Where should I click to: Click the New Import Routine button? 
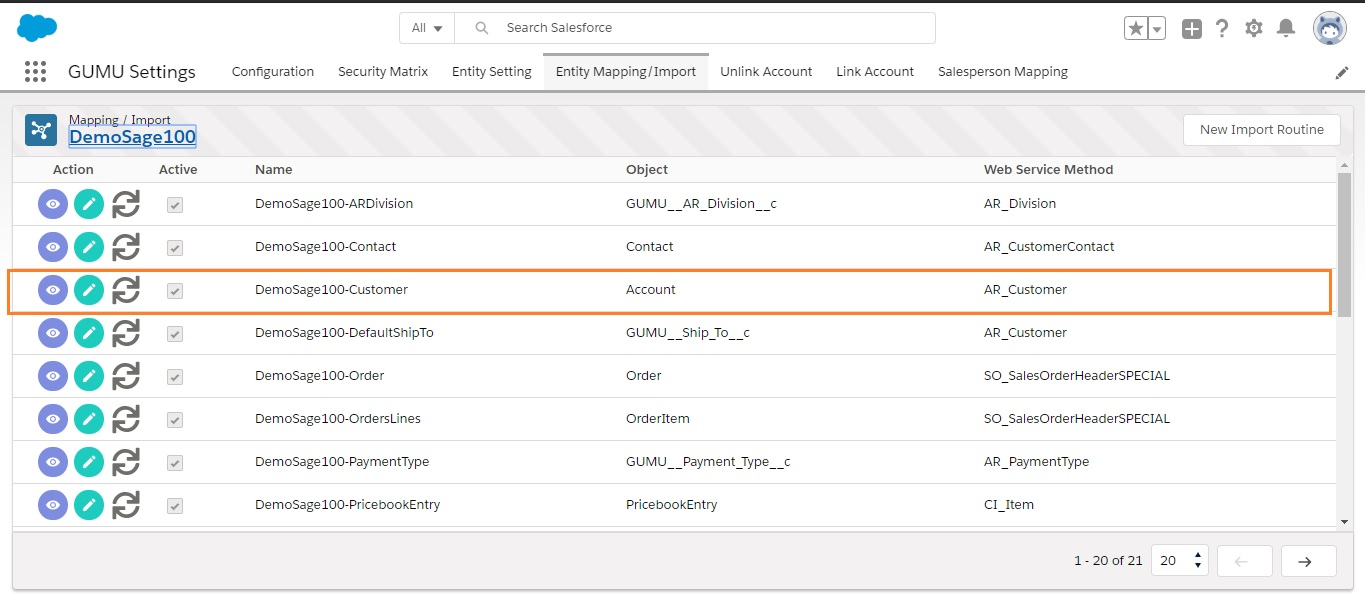coord(1262,129)
